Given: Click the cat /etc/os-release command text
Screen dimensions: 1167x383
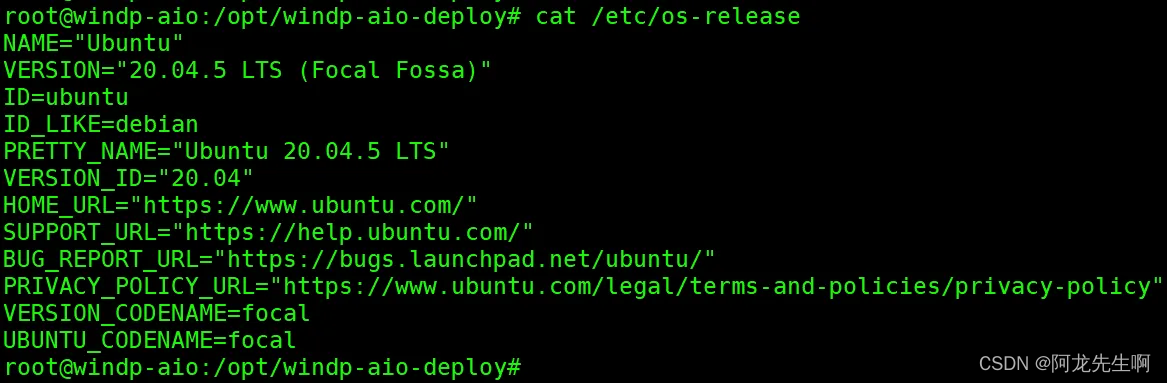Looking at the screenshot, I should tap(668, 16).
